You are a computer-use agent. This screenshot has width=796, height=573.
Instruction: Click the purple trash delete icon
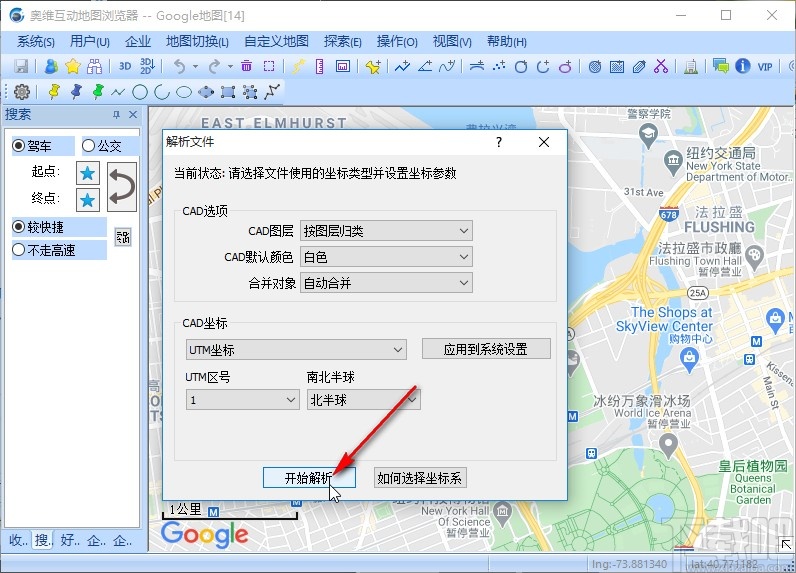247,66
